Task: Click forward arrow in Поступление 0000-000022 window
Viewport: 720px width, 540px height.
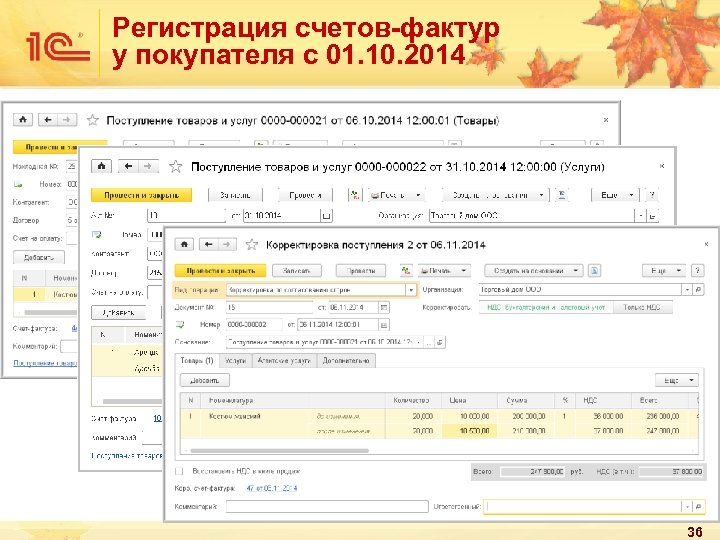Action: (x=147, y=166)
